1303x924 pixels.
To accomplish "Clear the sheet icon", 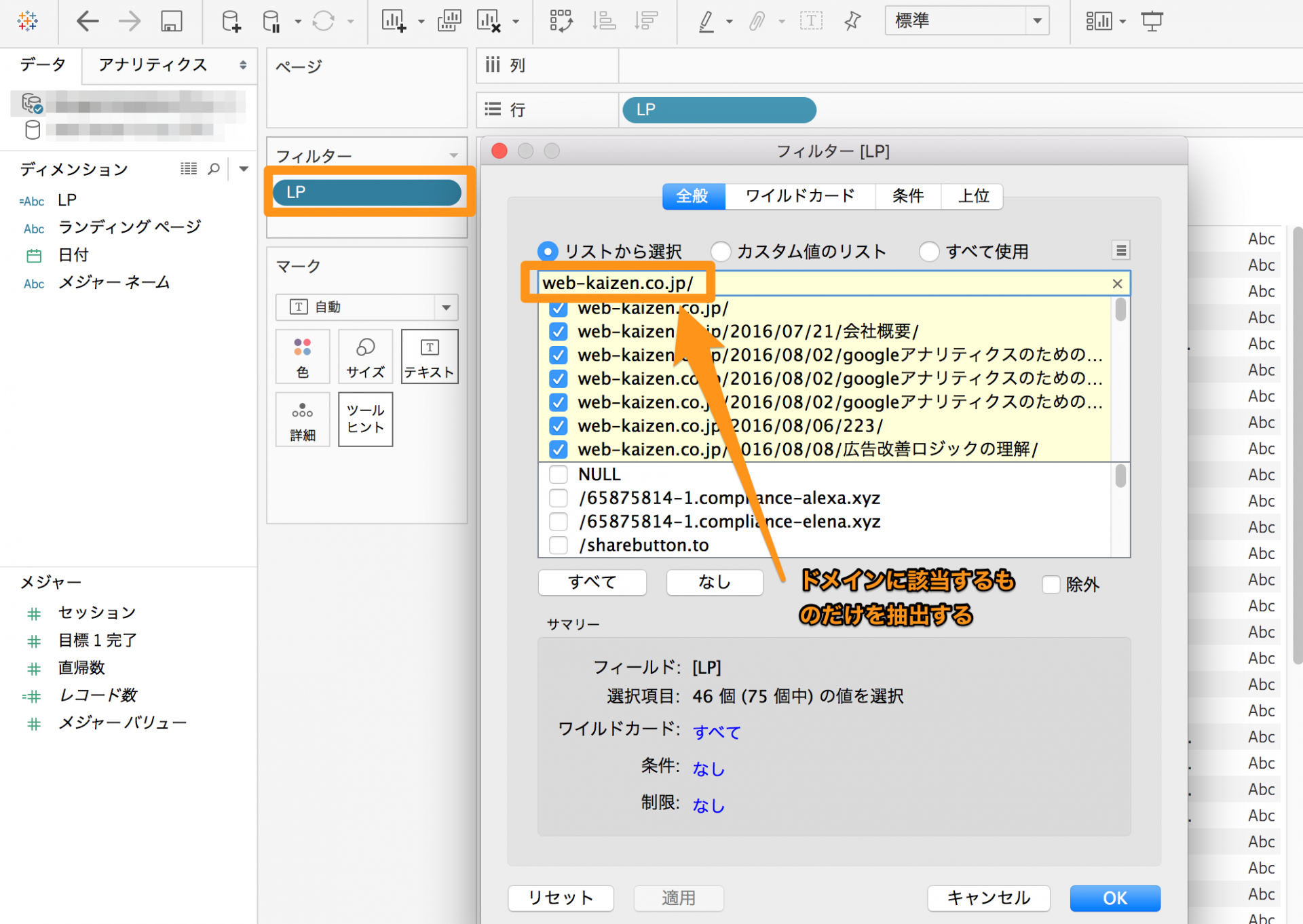I will click(x=489, y=21).
